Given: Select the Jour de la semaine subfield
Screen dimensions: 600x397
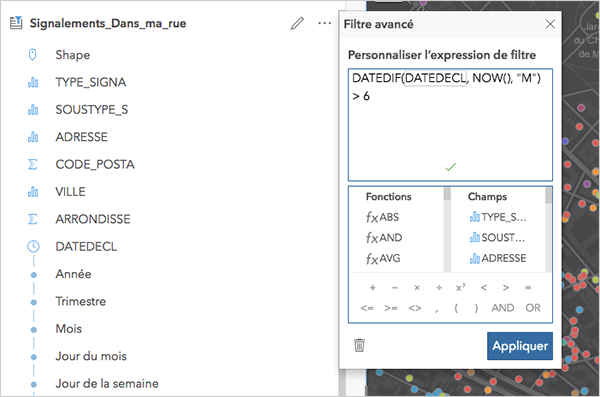Looking at the screenshot, I should [x=107, y=384].
